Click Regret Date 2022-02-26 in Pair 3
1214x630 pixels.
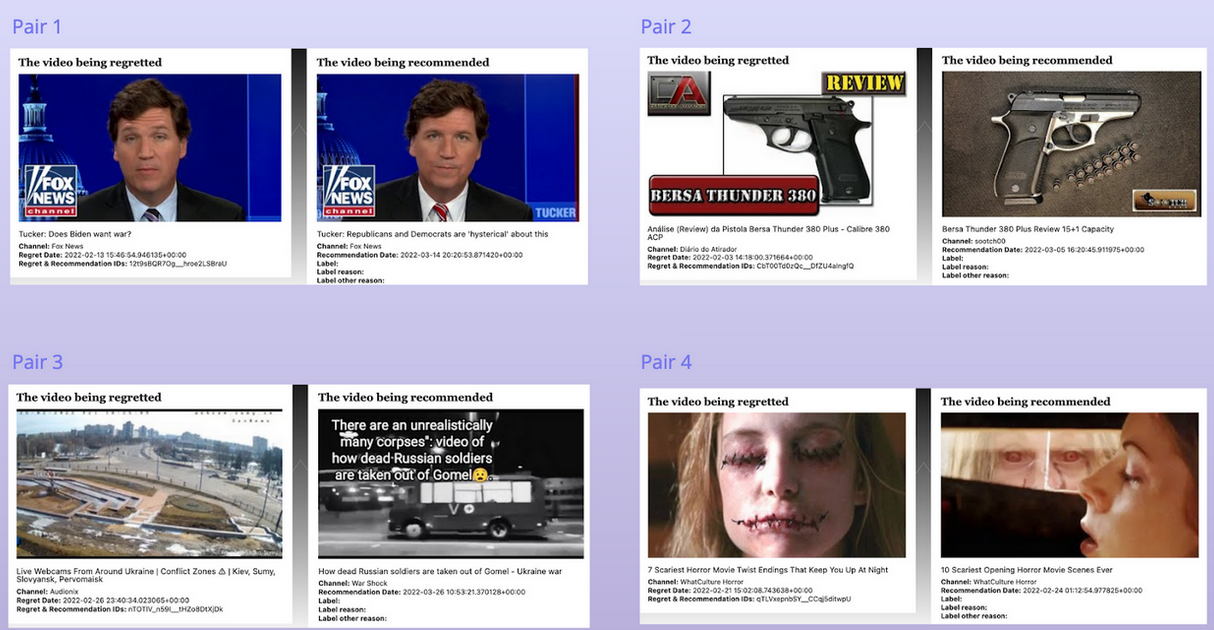coord(103,600)
